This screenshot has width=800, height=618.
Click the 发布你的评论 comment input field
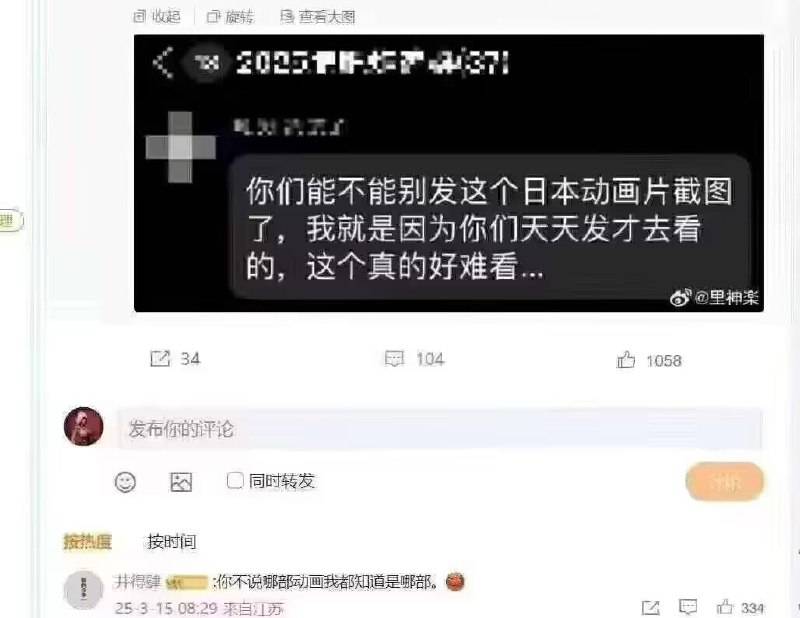point(440,429)
